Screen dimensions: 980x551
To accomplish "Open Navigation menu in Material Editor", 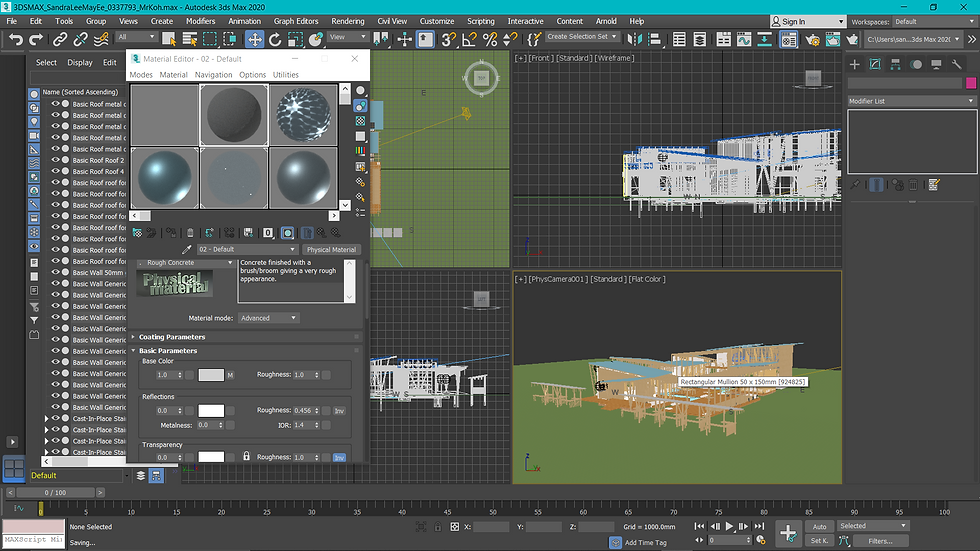I will (213, 74).
